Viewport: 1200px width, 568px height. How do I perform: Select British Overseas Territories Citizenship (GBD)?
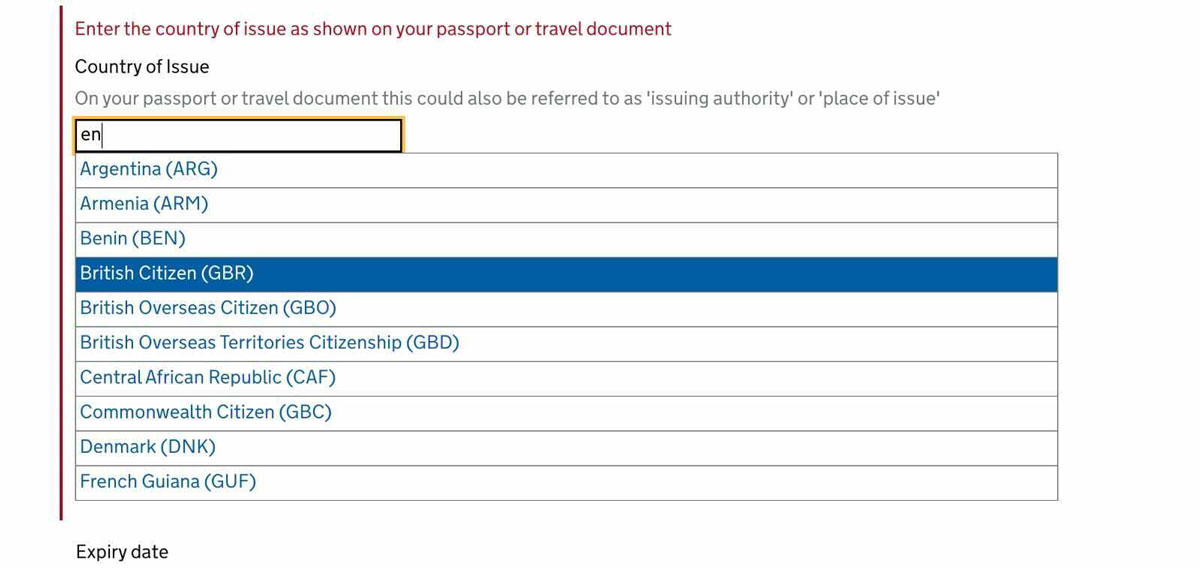[269, 343]
